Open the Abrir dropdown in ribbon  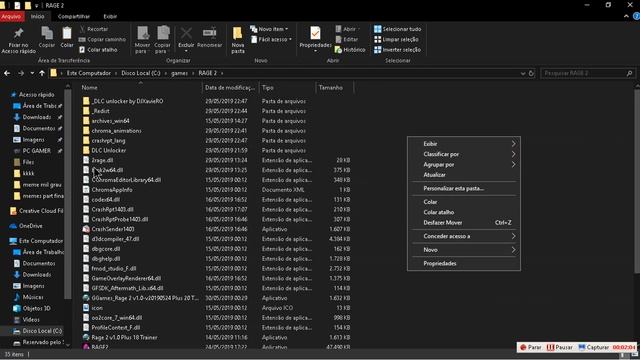(x=348, y=29)
